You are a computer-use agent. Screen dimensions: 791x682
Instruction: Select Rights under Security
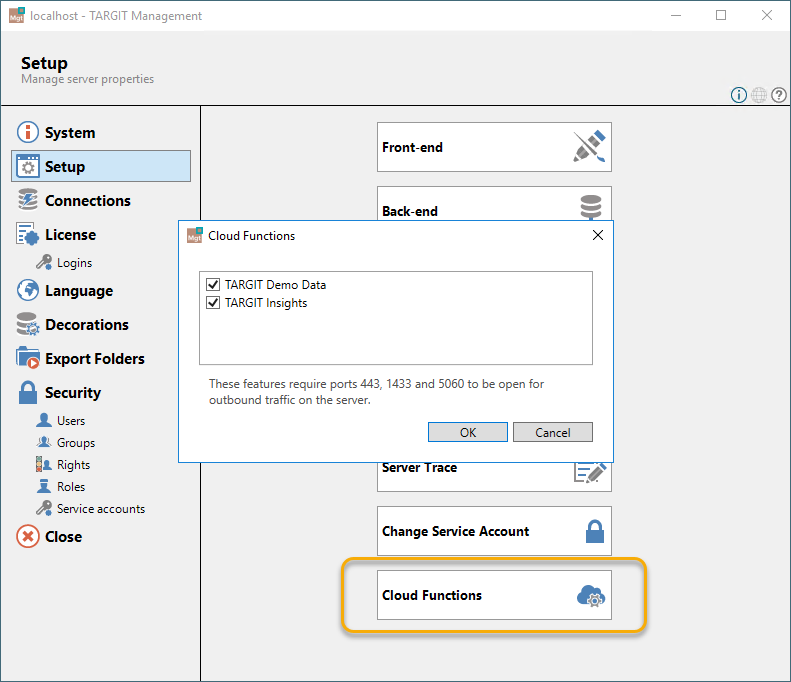(x=74, y=465)
